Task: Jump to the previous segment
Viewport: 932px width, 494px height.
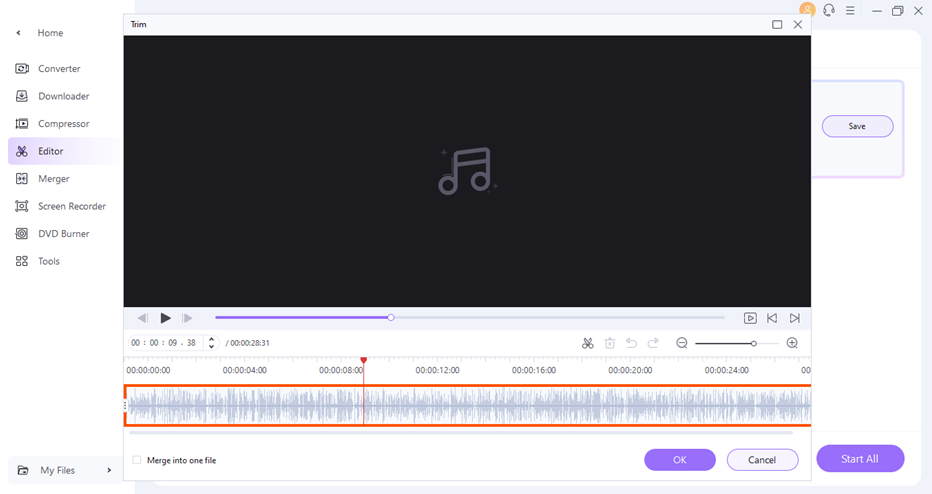Action: tap(772, 318)
